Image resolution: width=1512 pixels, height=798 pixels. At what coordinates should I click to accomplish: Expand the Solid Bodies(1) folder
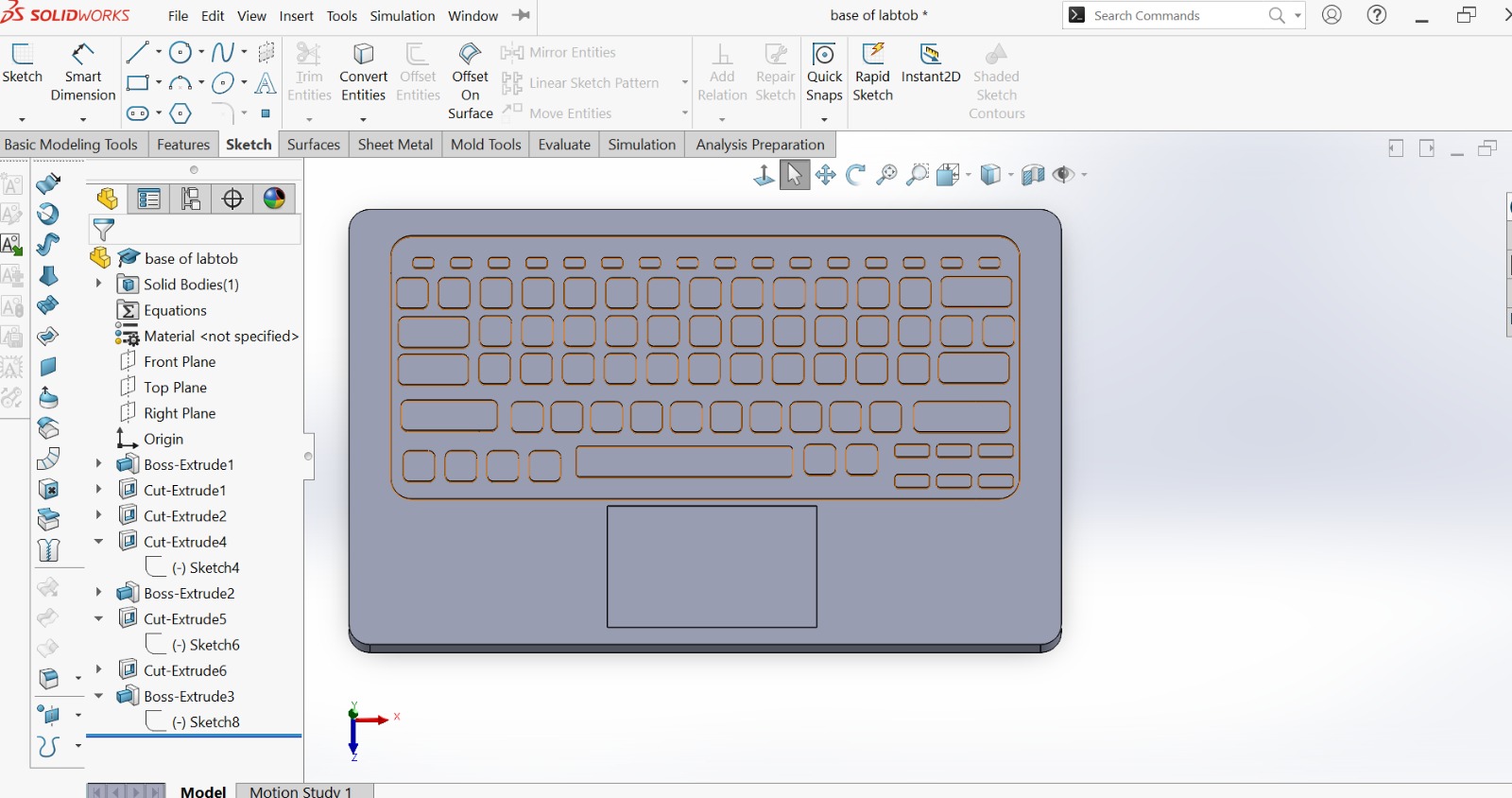pyautogui.click(x=98, y=283)
